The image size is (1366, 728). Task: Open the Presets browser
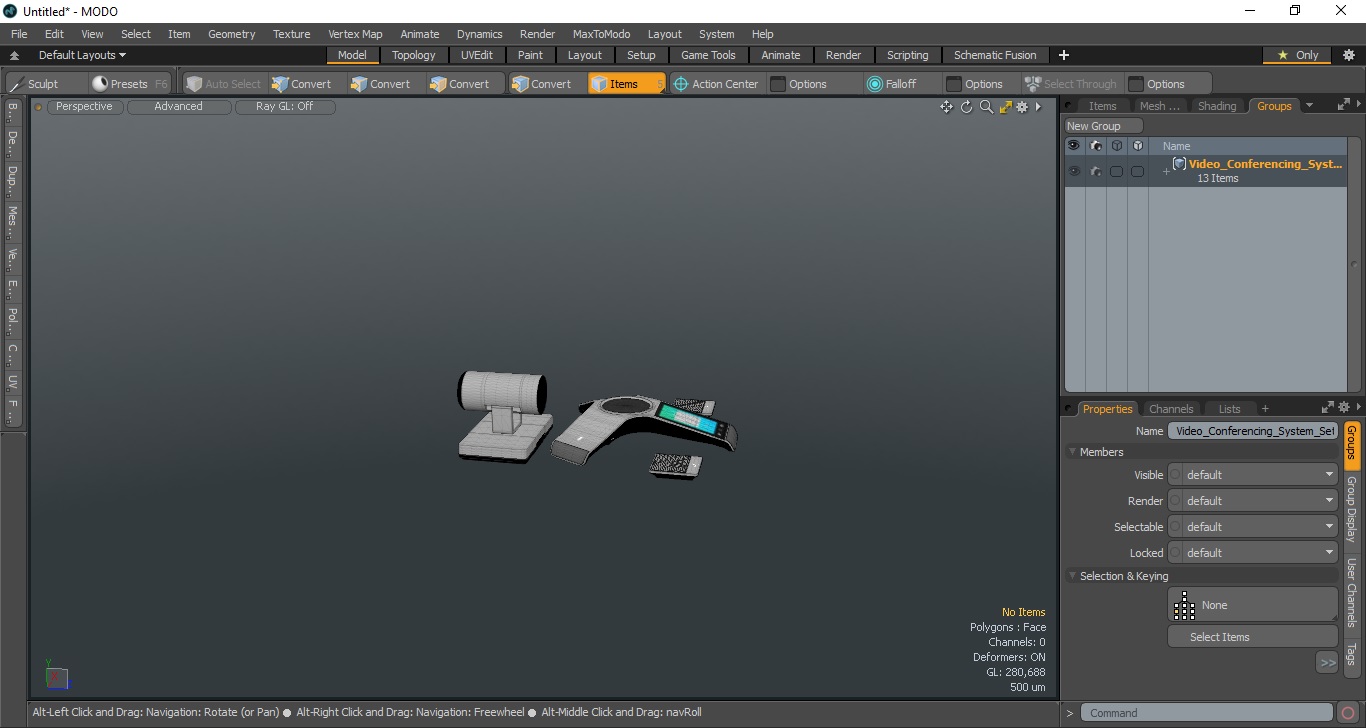tap(129, 84)
